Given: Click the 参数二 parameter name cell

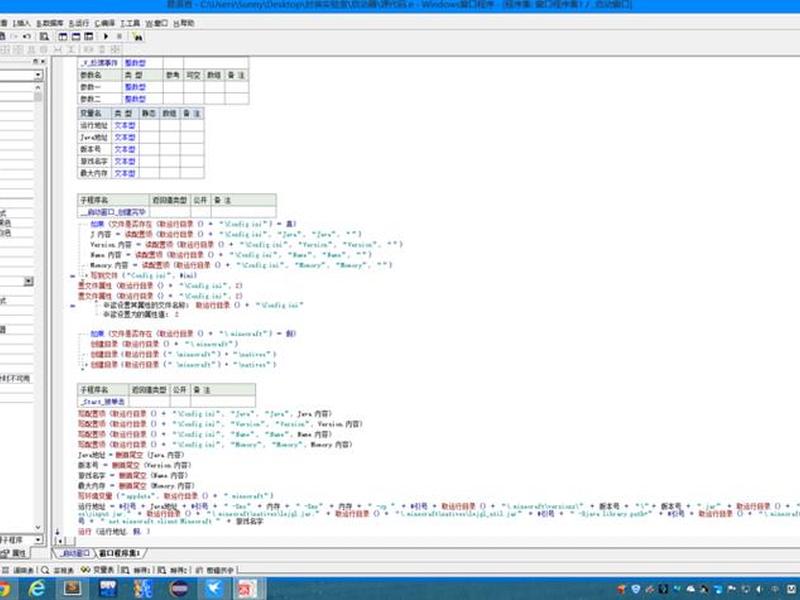Looking at the screenshot, I should [x=100, y=99].
